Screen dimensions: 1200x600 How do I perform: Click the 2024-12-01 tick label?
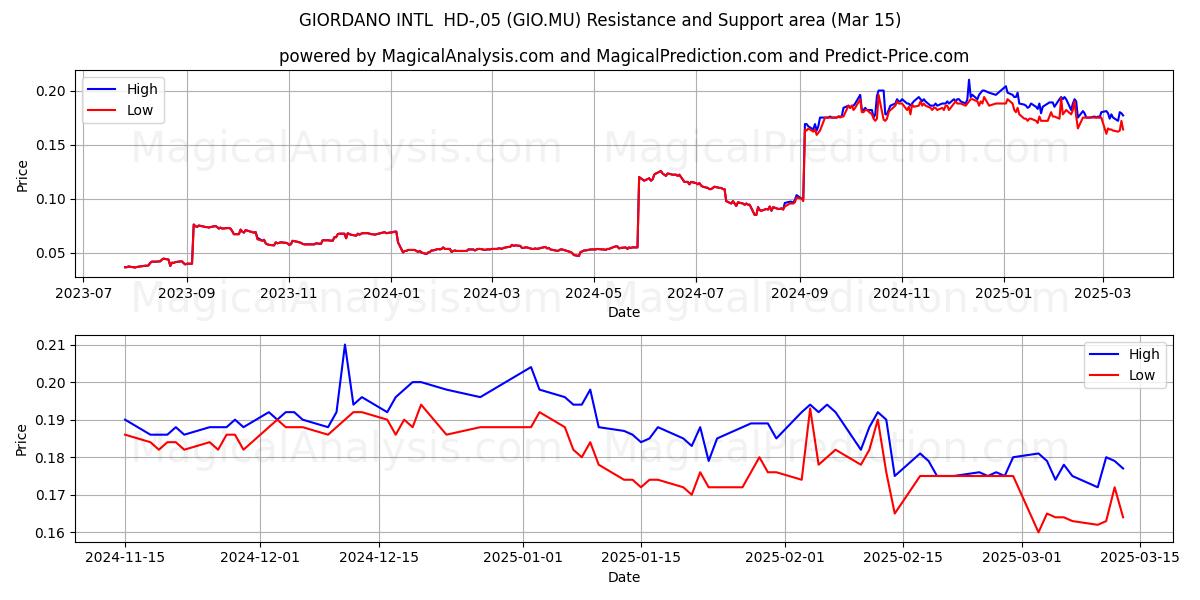coord(260,558)
